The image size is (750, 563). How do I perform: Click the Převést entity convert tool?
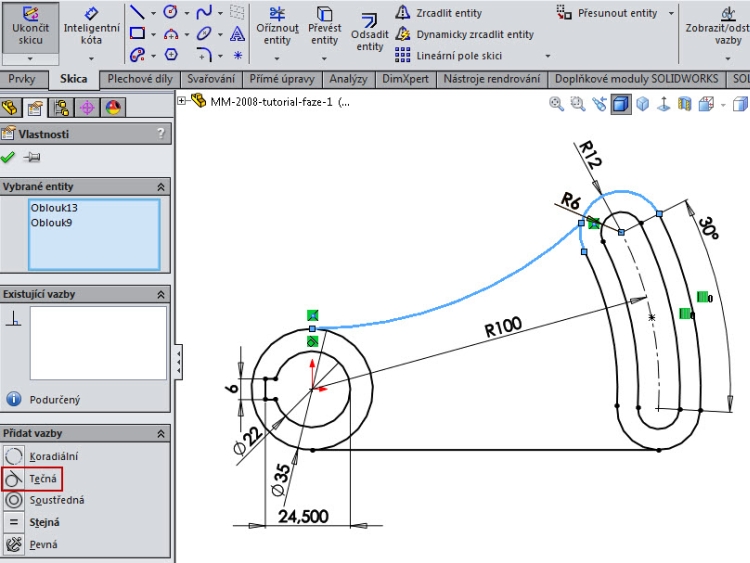point(324,27)
